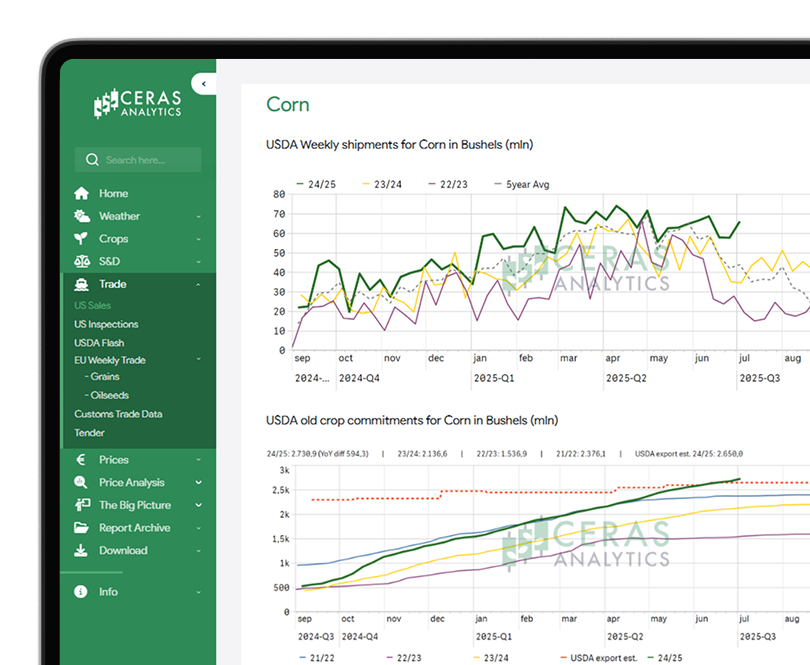This screenshot has height=665, width=810.
Task: Focus the 'Search here...' input field
Action: pyautogui.click(x=138, y=160)
